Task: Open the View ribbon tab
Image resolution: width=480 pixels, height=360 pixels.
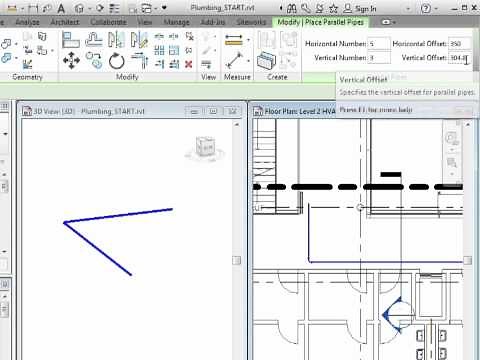Action: point(145,22)
